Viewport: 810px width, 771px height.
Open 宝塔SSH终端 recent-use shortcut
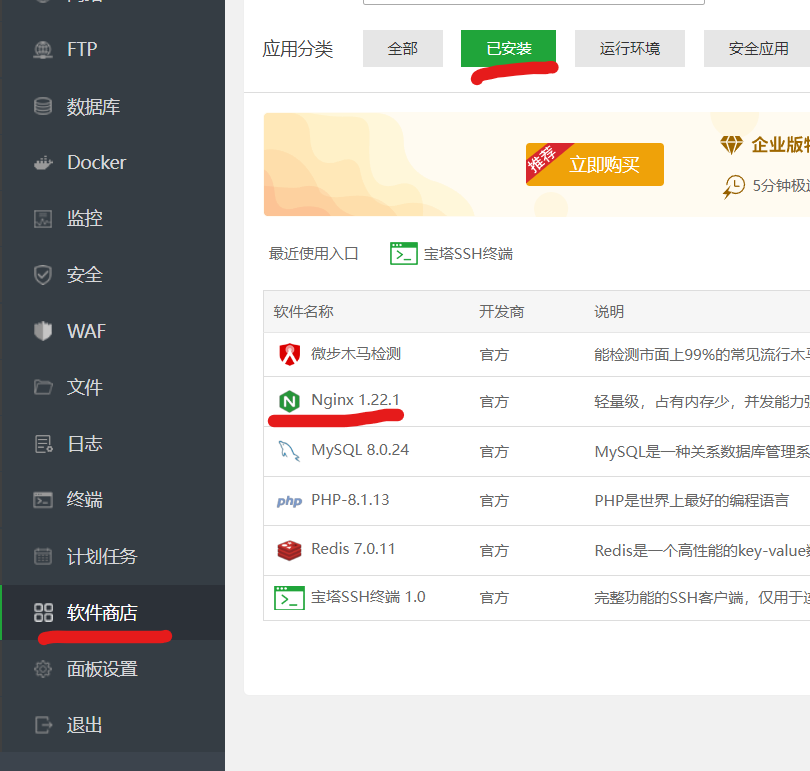click(452, 254)
